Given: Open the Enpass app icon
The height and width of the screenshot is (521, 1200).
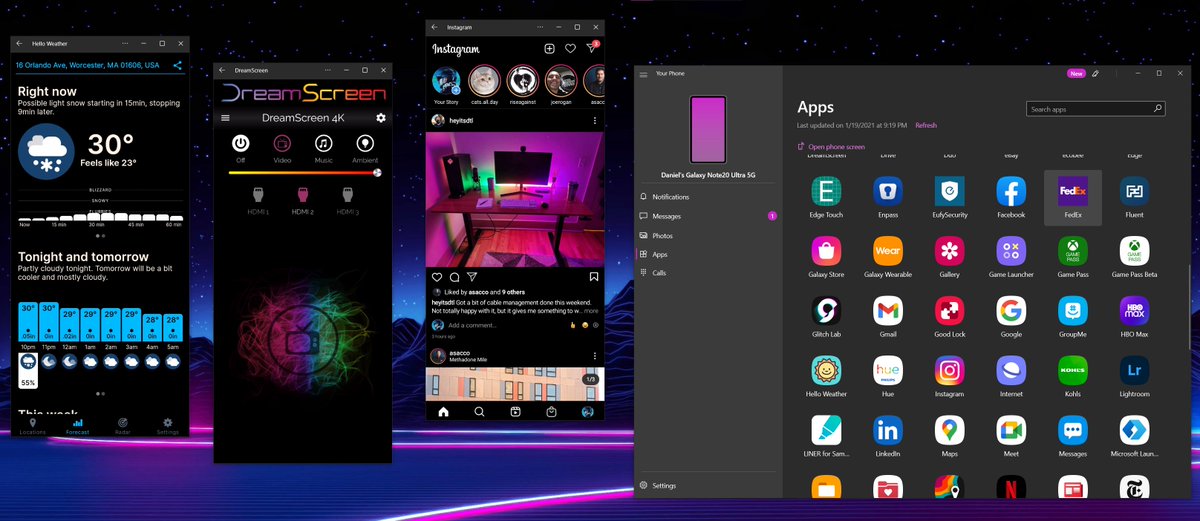Looking at the screenshot, I should click(887, 192).
